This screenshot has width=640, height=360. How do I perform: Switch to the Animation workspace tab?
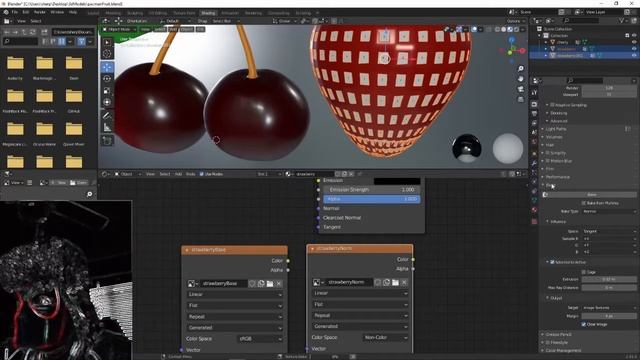click(x=230, y=13)
